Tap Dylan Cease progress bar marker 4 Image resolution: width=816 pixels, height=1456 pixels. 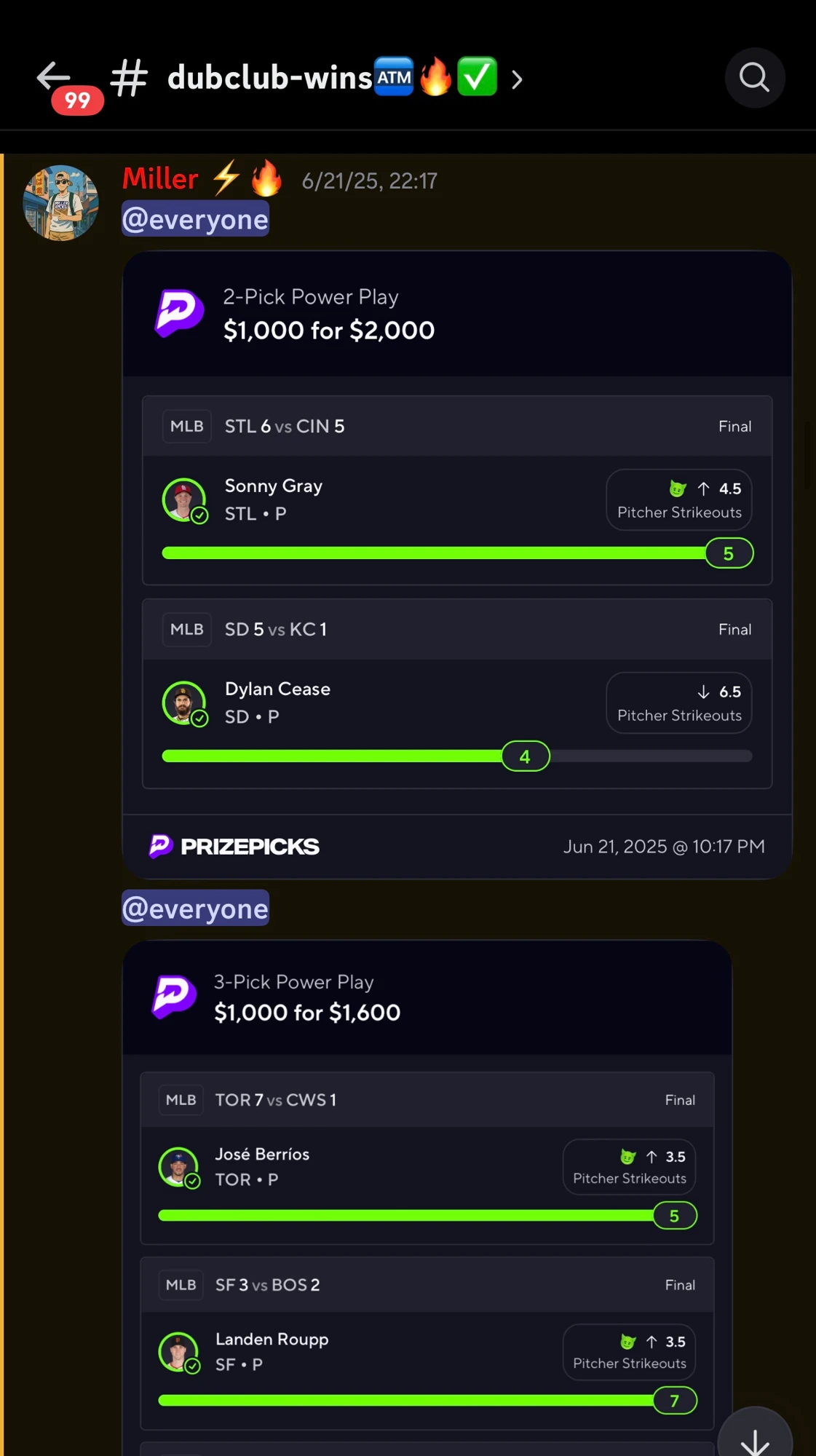tap(526, 756)
